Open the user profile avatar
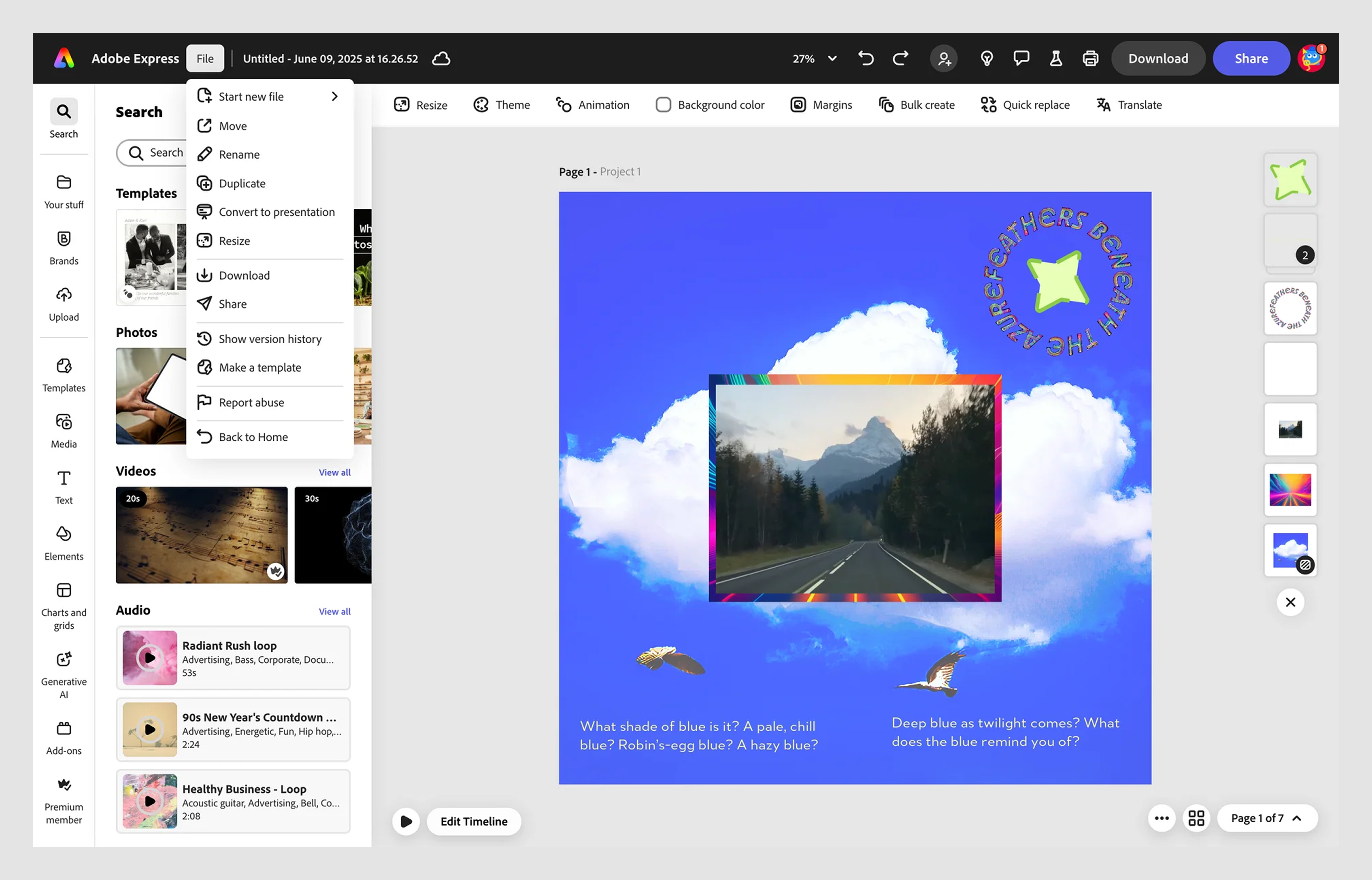The height and width of the screenshot is (880, 1372). (1311, 58)
